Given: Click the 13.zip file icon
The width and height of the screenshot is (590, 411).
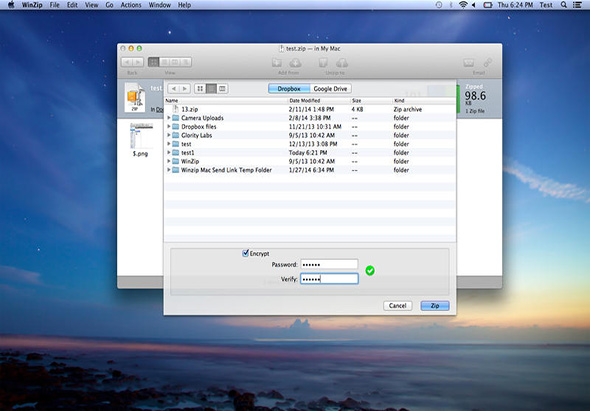Looking at the screenshot, I should click(175, 109).
